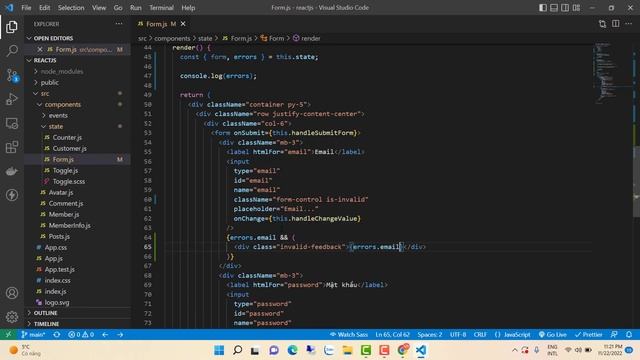Expand the node_modules folder
This screenshot has height=360, width=640.
point(78,71)
